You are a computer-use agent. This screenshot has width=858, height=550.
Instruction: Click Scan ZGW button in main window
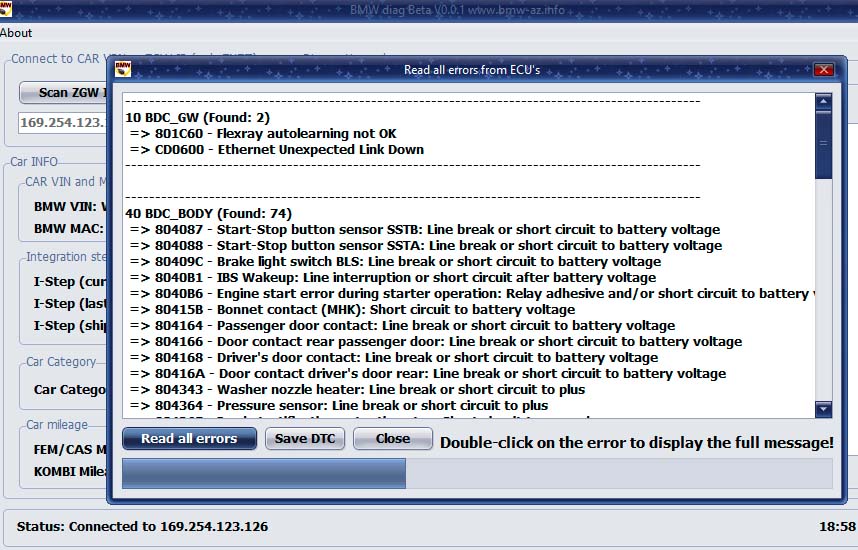pos(63,92)
